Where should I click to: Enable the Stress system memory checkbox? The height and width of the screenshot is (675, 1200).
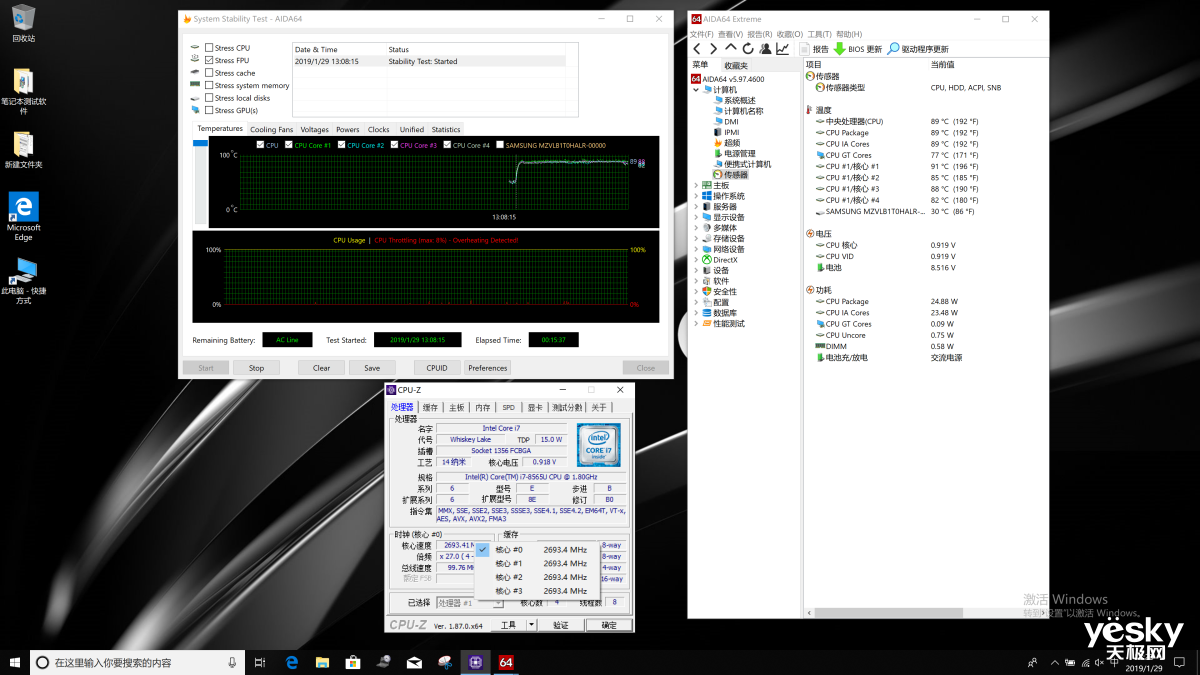coord(209,86)
